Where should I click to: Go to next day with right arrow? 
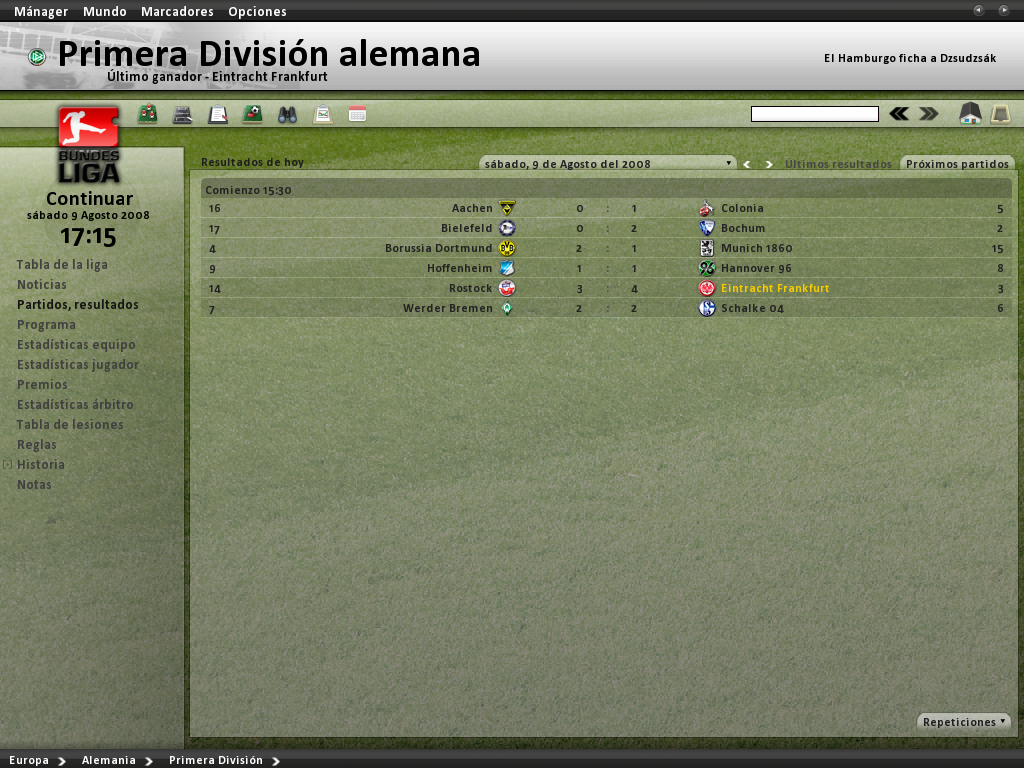[769, 165]
